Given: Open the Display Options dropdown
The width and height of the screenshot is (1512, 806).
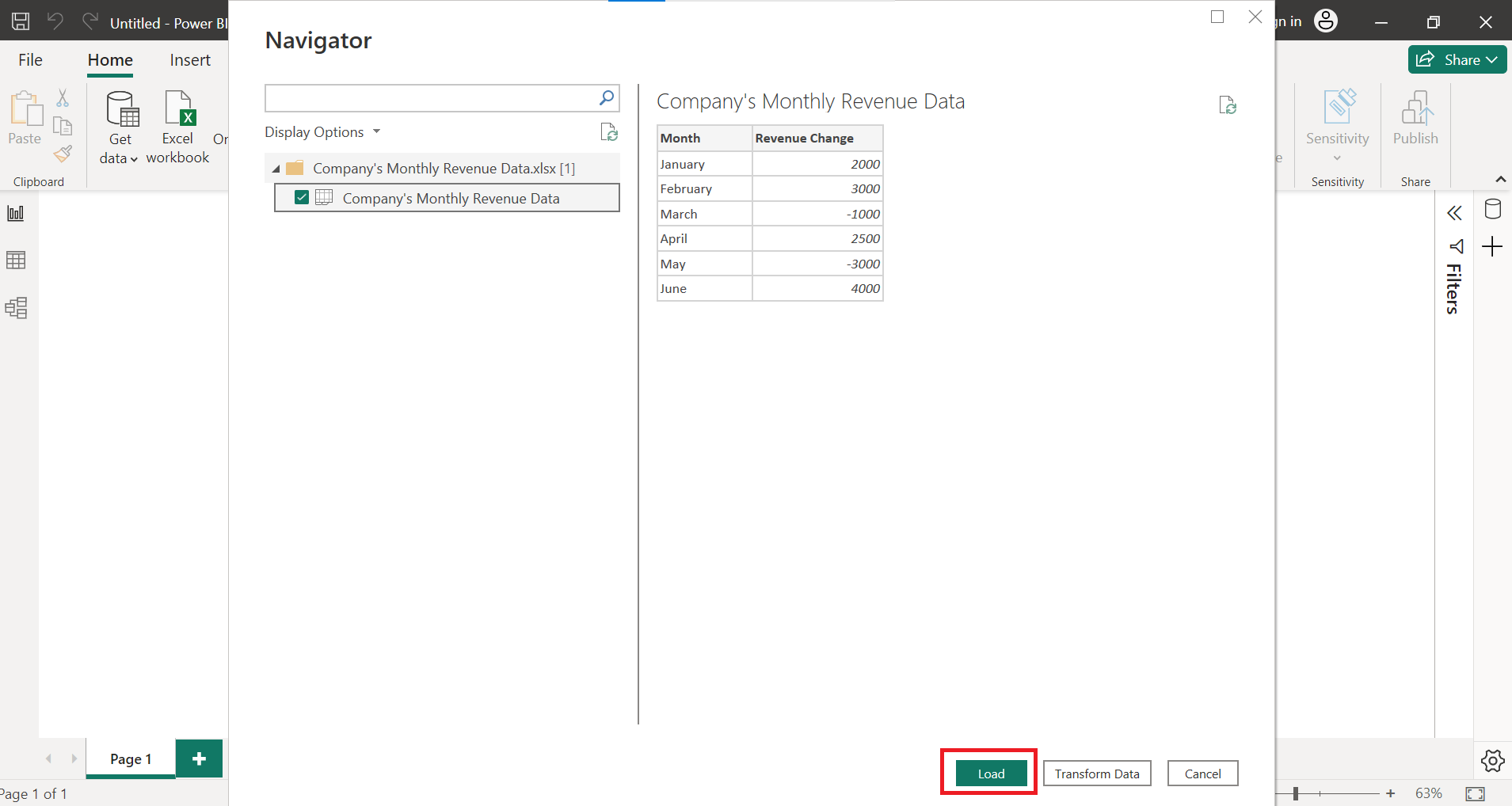Looking at the screenshot, I should tap(322, 132).
